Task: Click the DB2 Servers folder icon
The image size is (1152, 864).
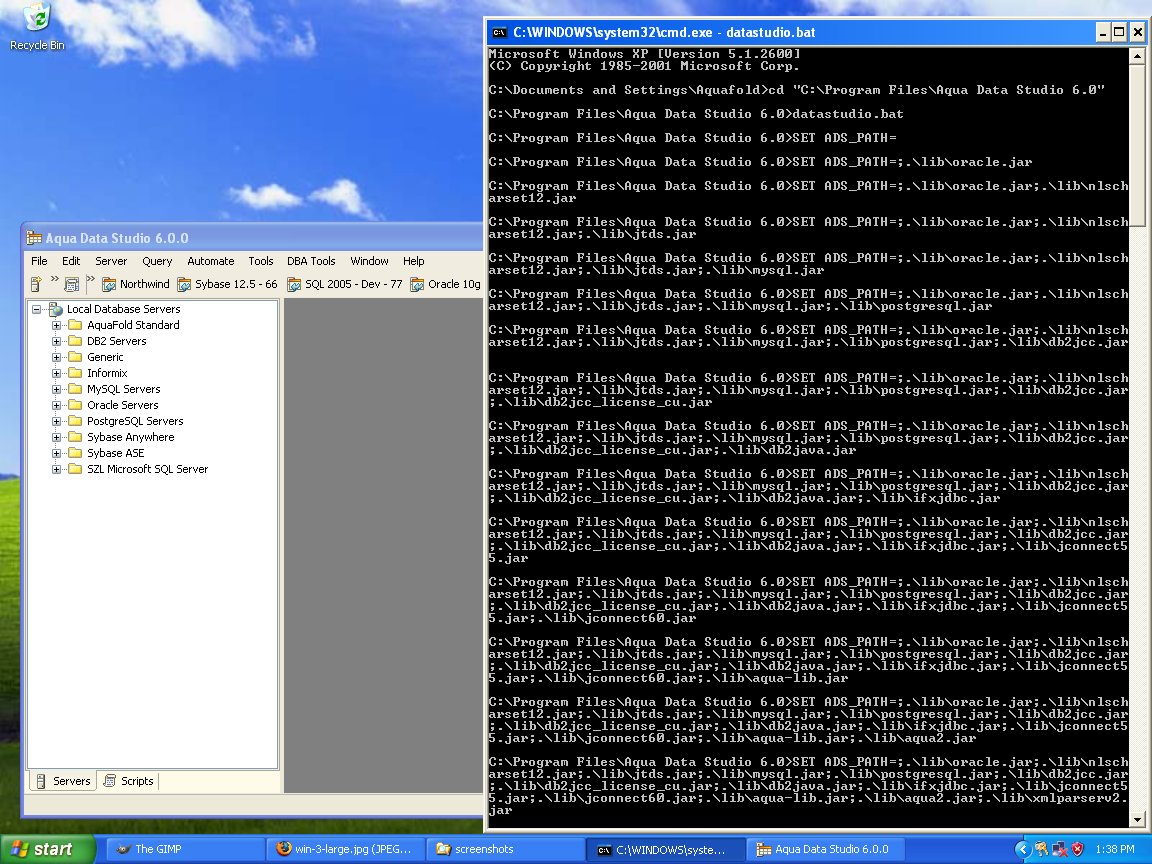Action: (x=75, y=341)
